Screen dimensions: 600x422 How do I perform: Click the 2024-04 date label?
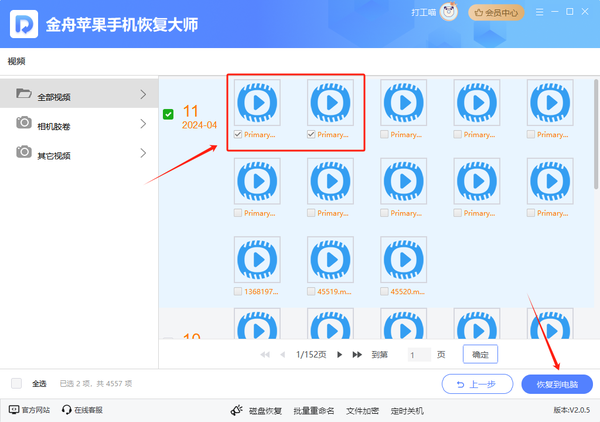click(x=199, y=125)
